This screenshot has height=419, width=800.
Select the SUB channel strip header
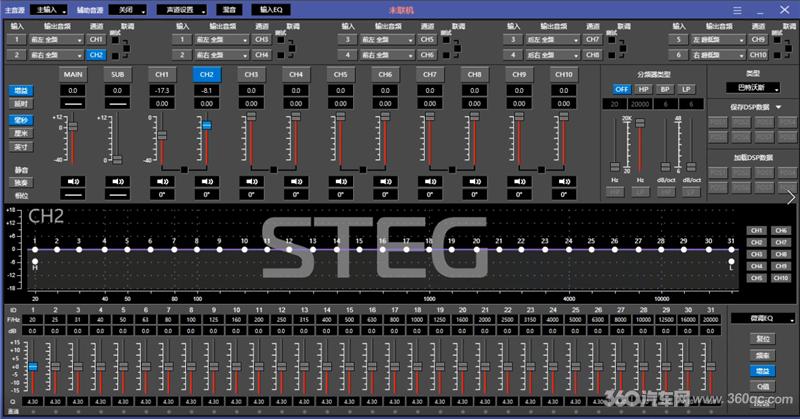[118, 75]
